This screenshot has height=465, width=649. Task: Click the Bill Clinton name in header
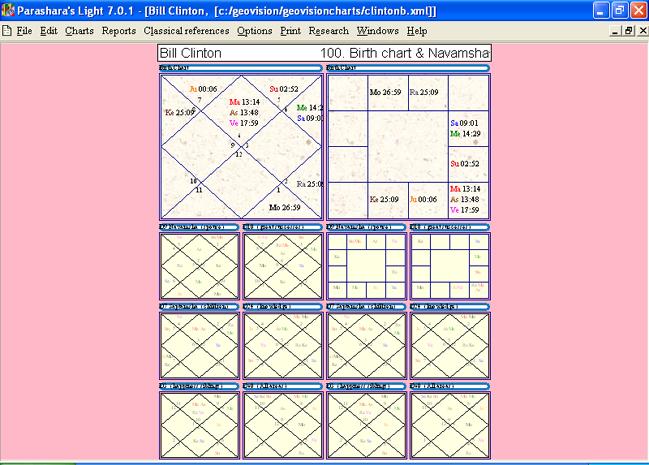(190, 53)
